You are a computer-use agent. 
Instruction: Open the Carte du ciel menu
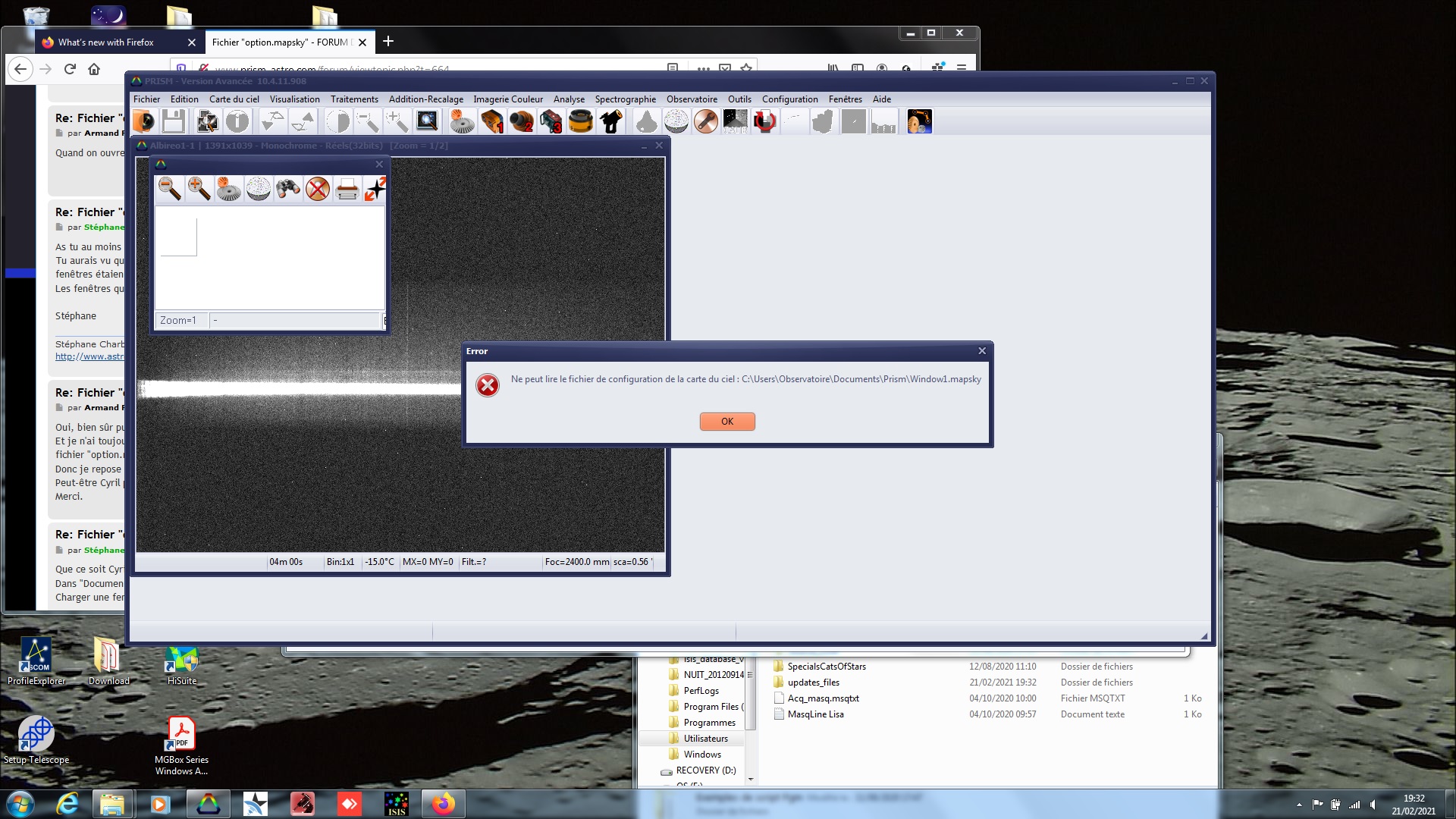pyautogui.click(x=234, y=99)
